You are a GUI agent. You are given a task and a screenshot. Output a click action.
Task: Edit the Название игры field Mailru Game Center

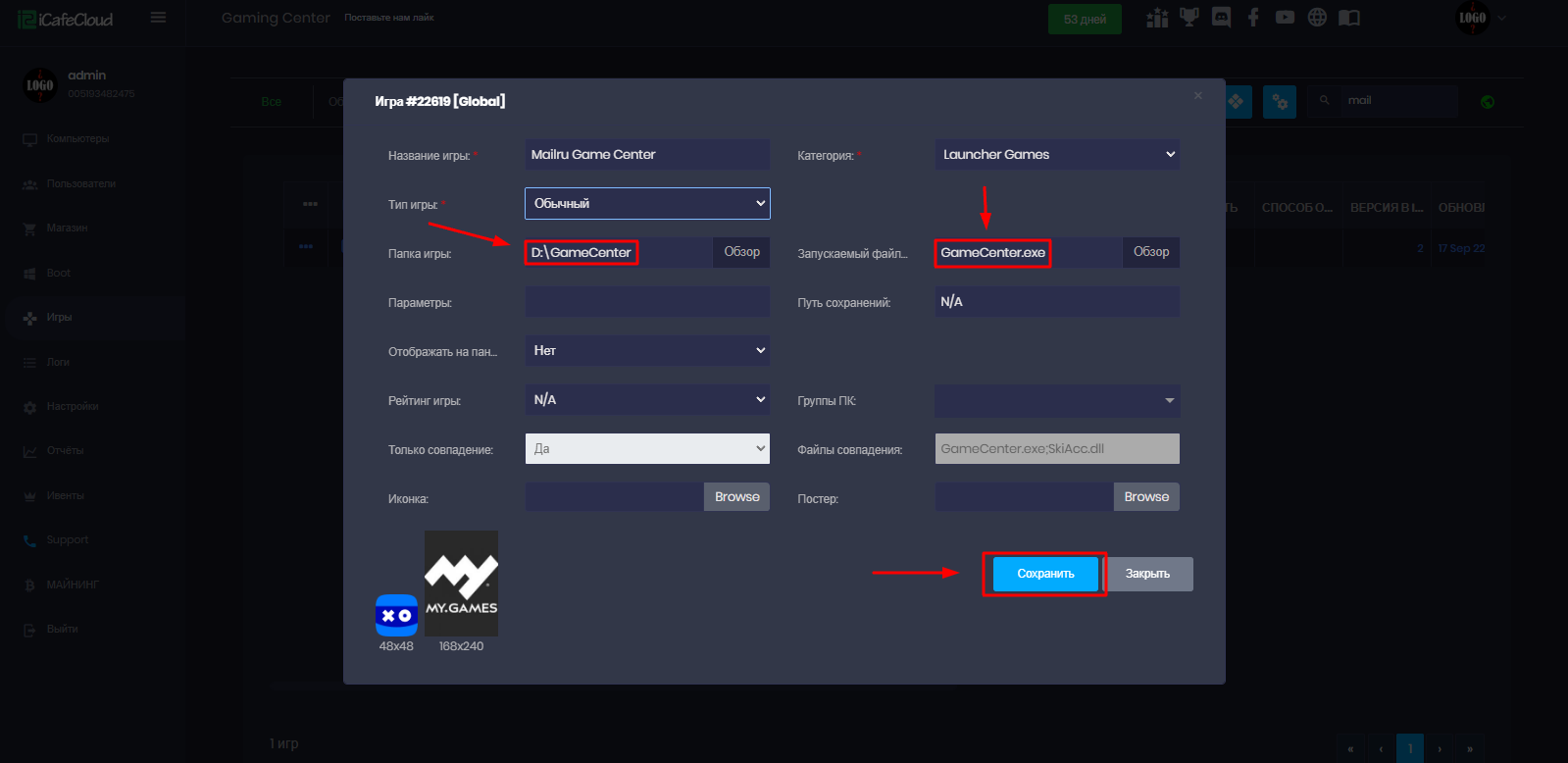pos(647,154)
